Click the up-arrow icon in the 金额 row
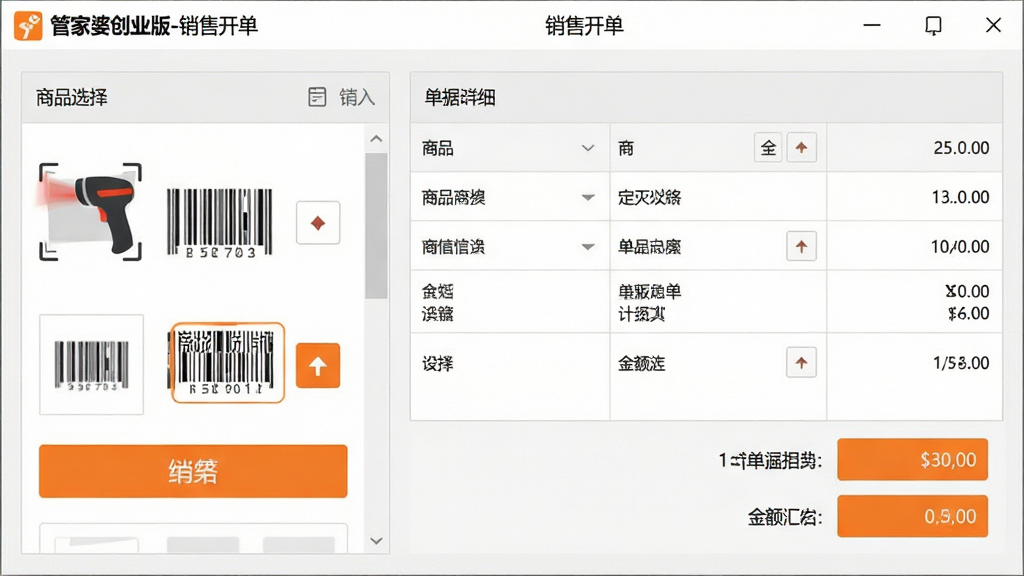This screenshot has height=576, width=1024. [x=801, y=362]
